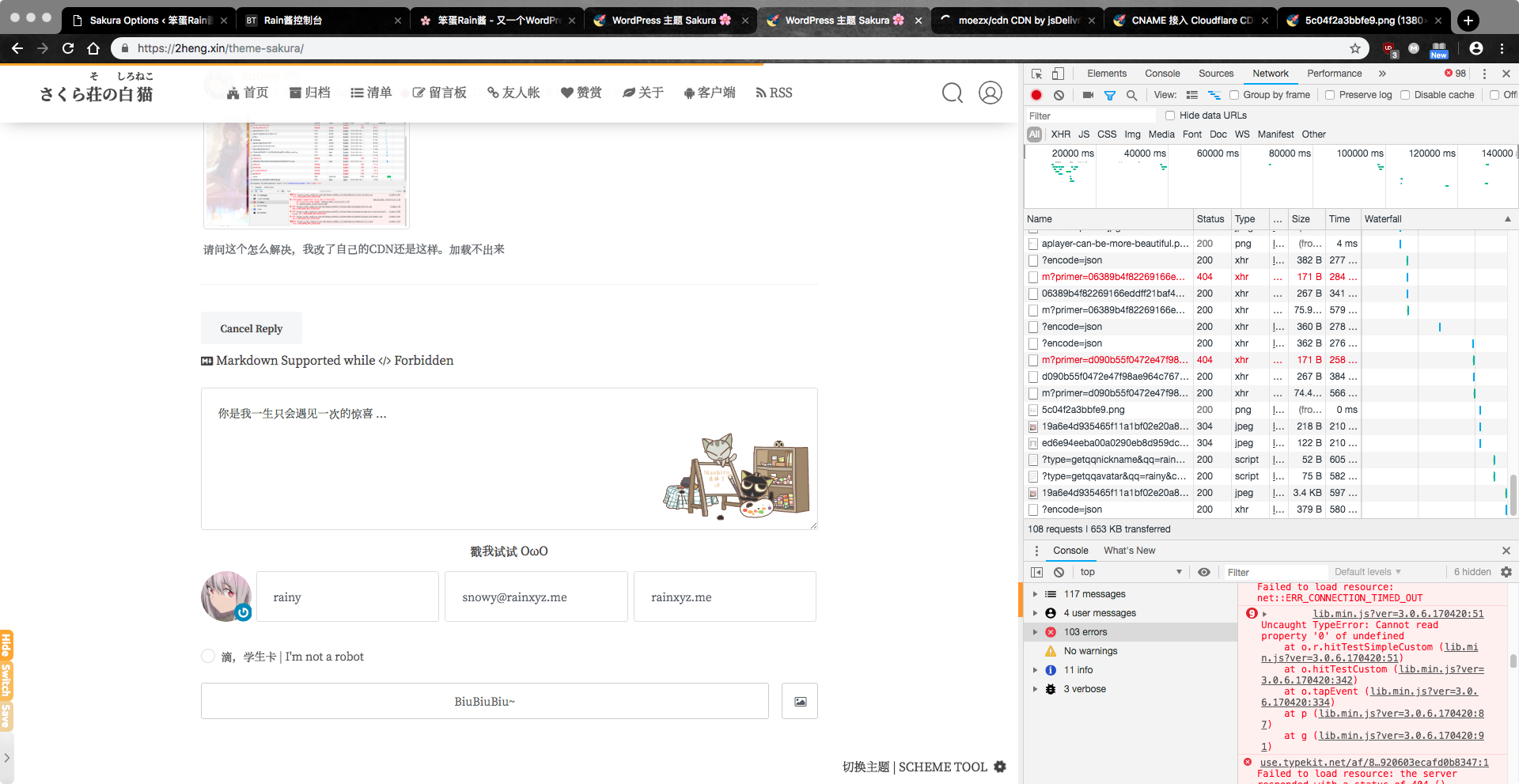The image size is (1519, 784).
Task: Open the Chrome three-dot menu
Action: (1502, 48)
